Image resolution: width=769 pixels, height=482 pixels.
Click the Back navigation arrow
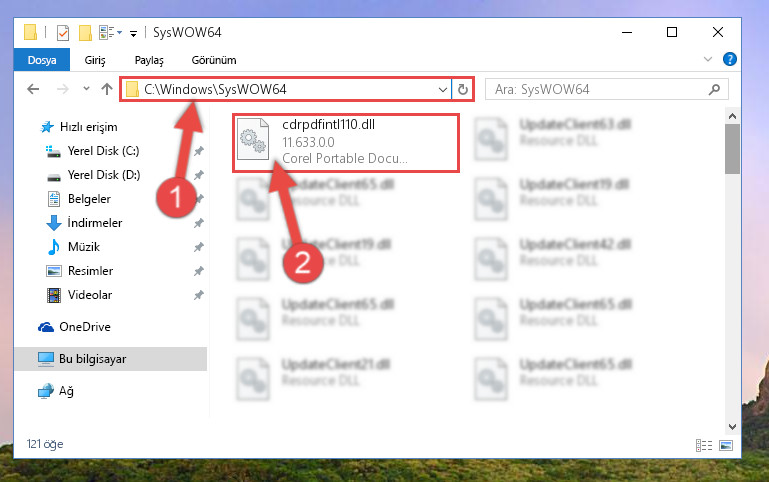[x=33, y=89]
